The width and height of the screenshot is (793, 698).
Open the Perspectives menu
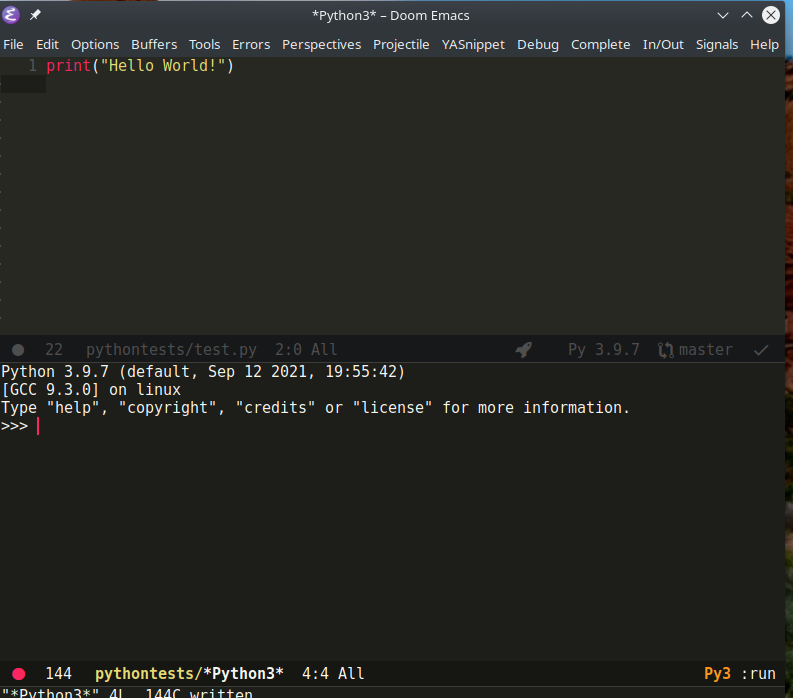click(322, 45)
